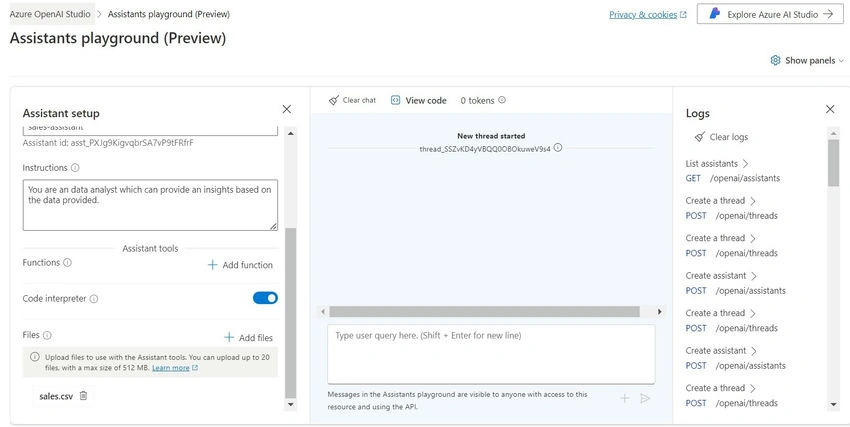Click the Assistant id text
Image resolution: width=850 pixels, height=427 pixels.
click(x=108, y=143)
